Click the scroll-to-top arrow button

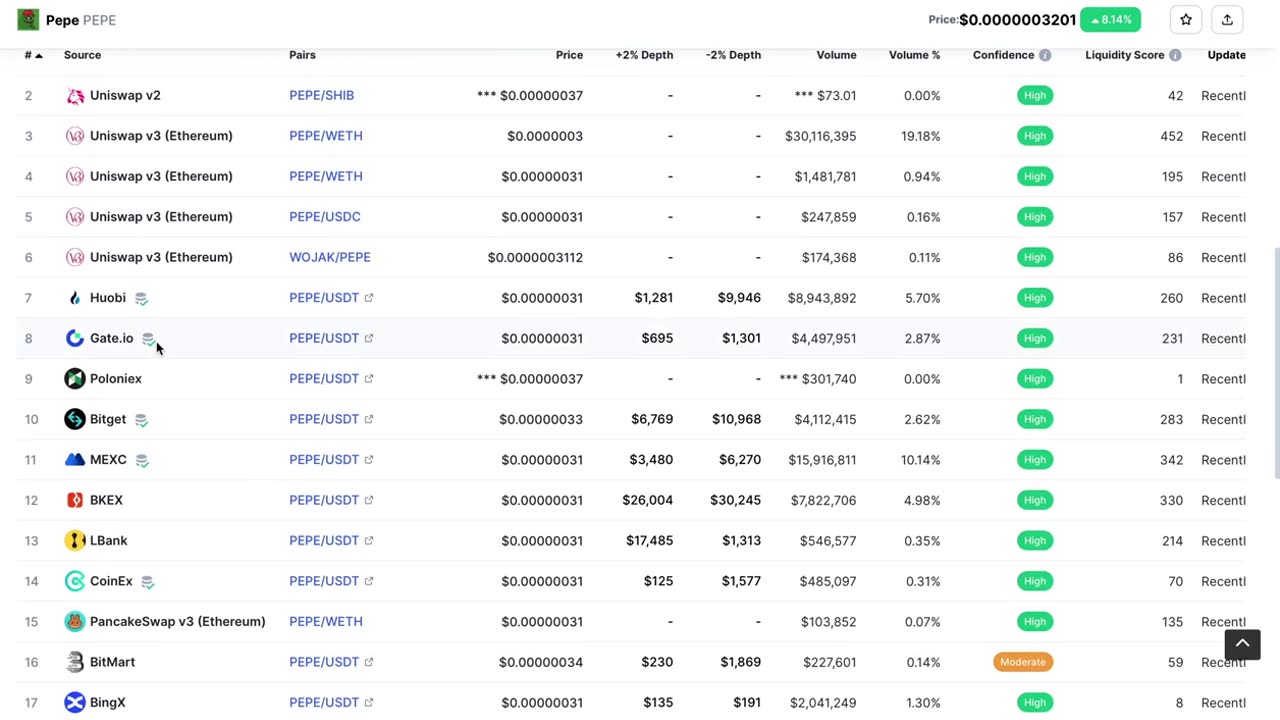pyautogui.click(x=1242, y=644)
